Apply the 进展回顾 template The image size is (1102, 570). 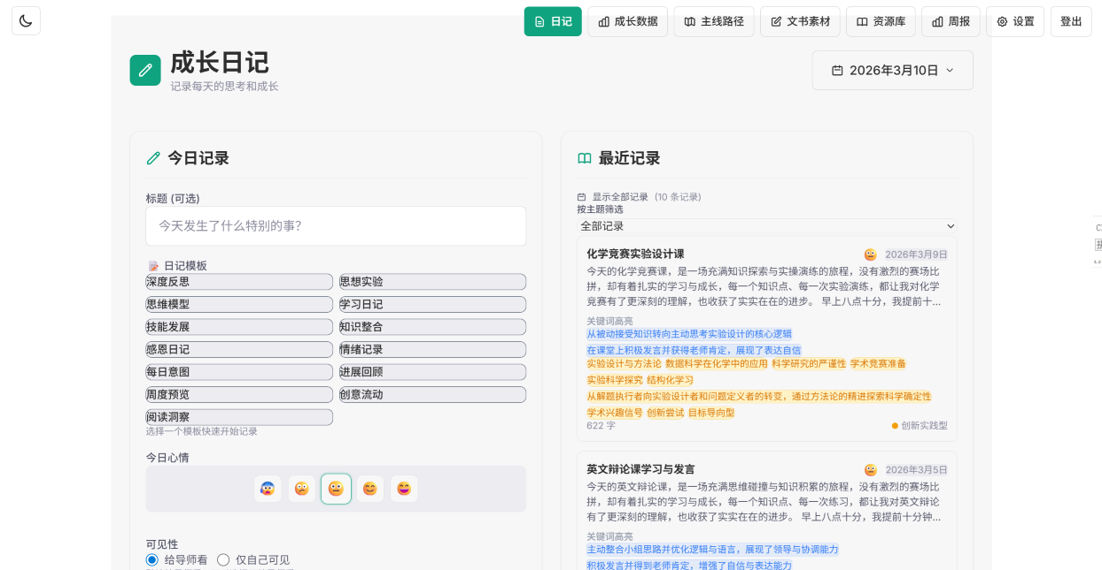(432, 372)
